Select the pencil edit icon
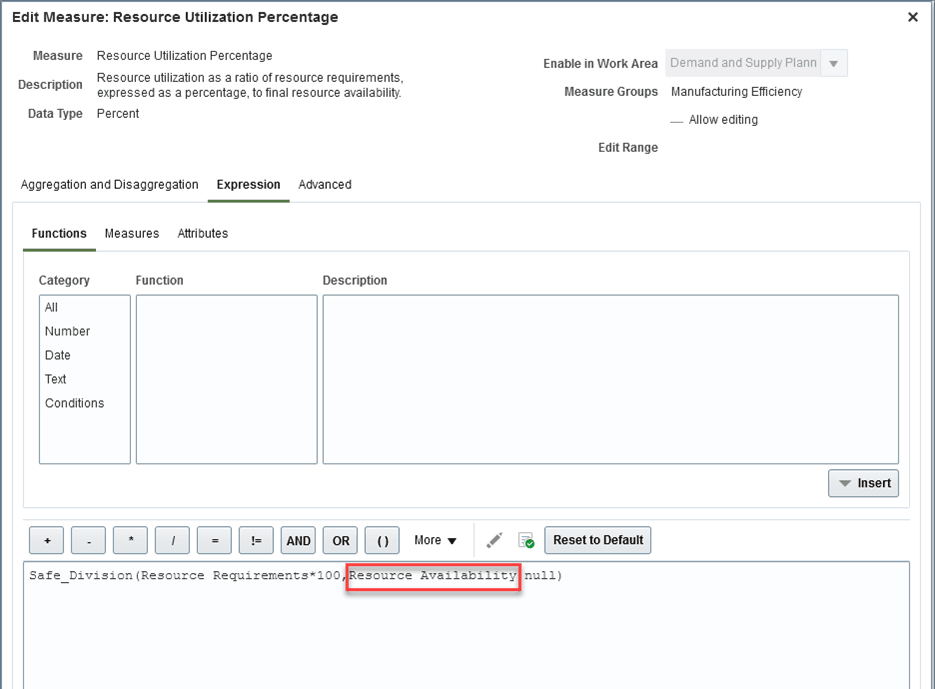Screen dimensions: 935x689 [x=494, y=540]
